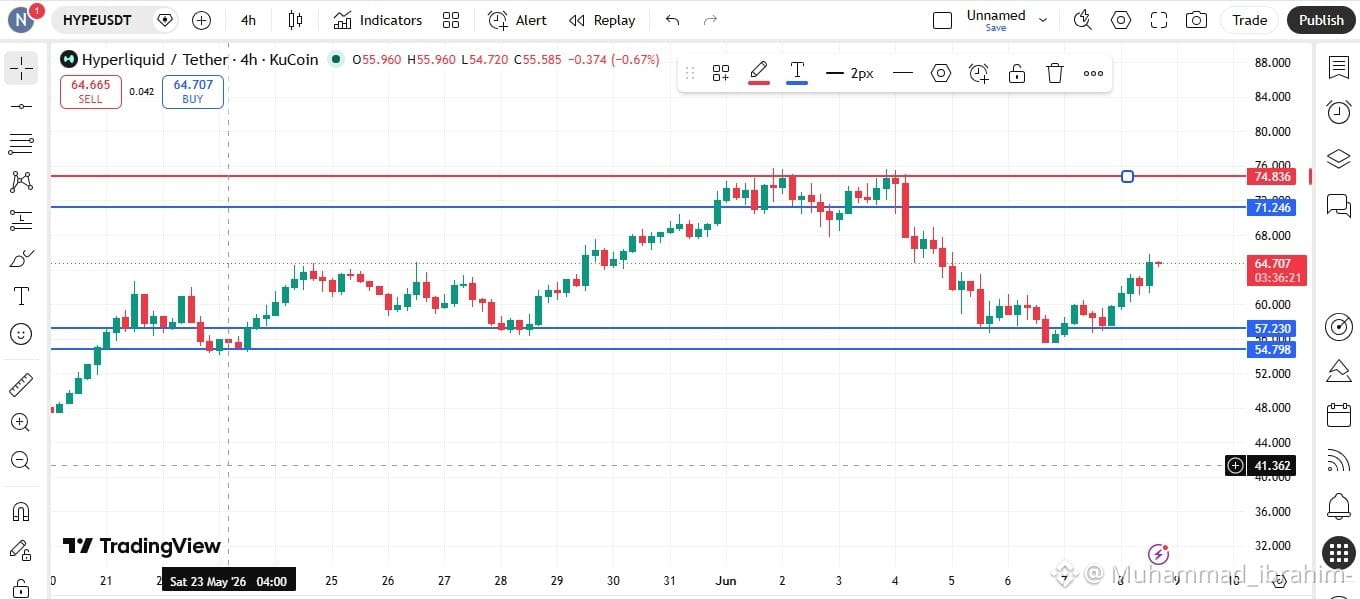Add a symbol to compare with plus
The width and height of the screenshot is (1360, 599).
point(201,20)
